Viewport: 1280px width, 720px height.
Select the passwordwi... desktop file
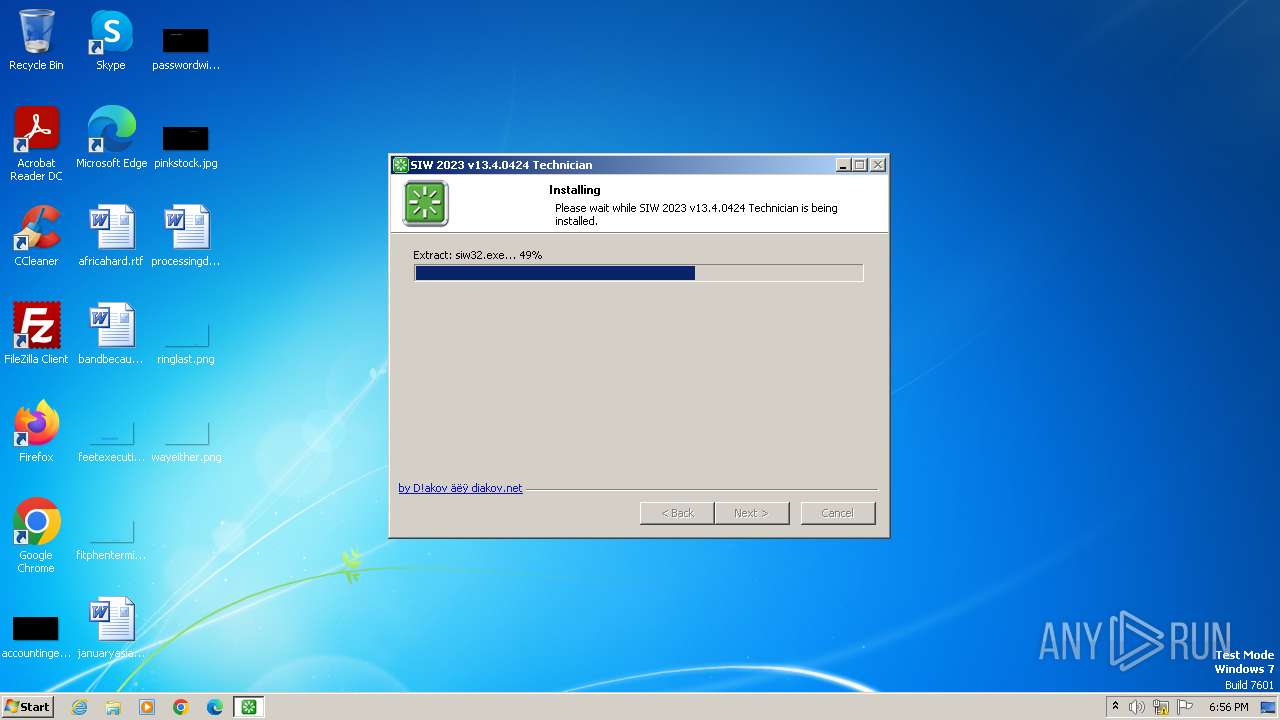[x=186, y=48]
